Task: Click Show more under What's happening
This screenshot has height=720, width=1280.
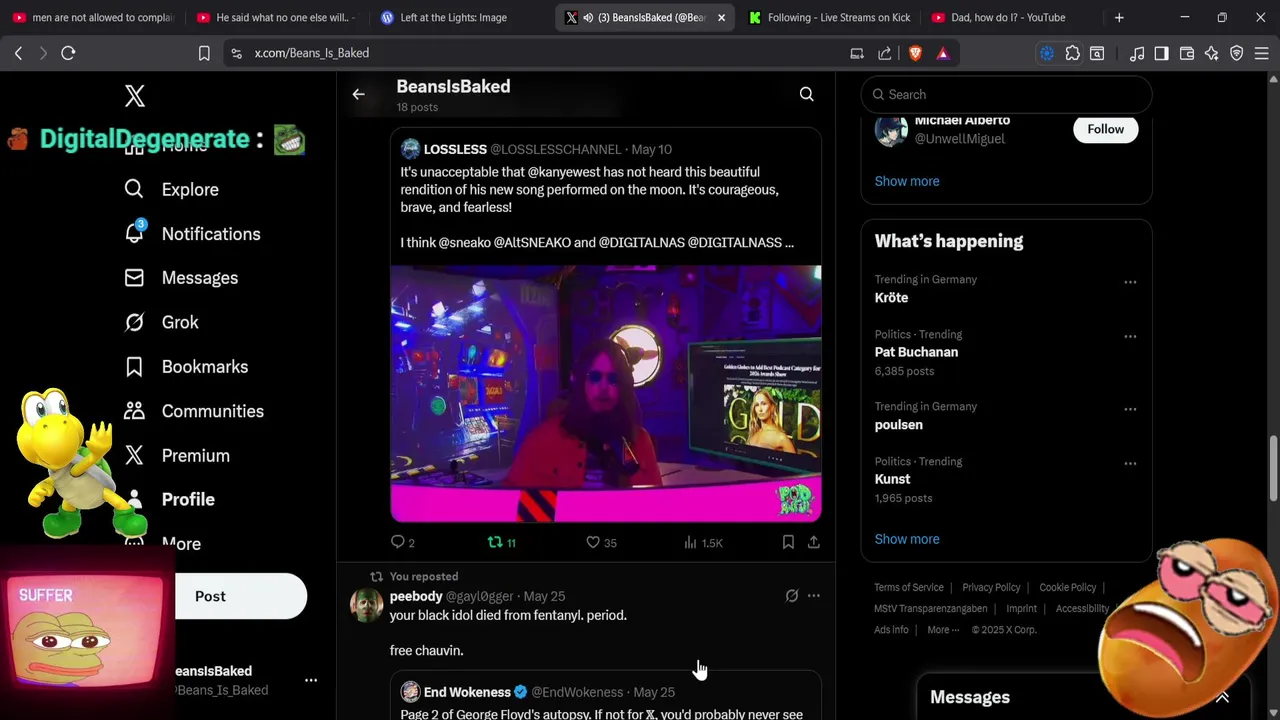Action: (x=907, y=539)
